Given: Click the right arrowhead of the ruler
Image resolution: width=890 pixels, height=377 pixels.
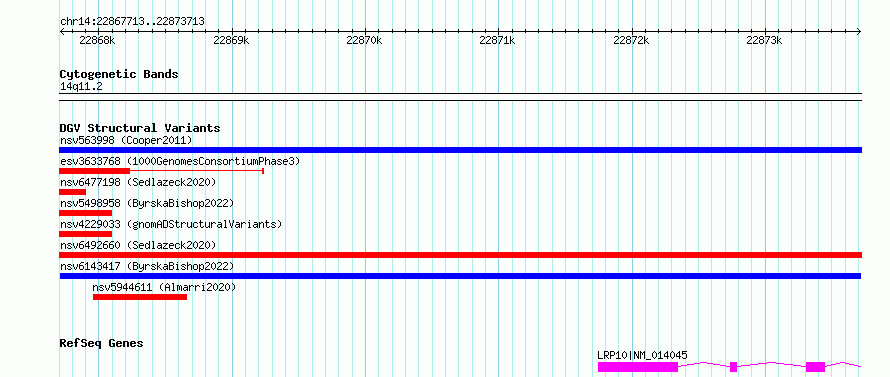Looking at the screenshot, I should tap(859, 31).
